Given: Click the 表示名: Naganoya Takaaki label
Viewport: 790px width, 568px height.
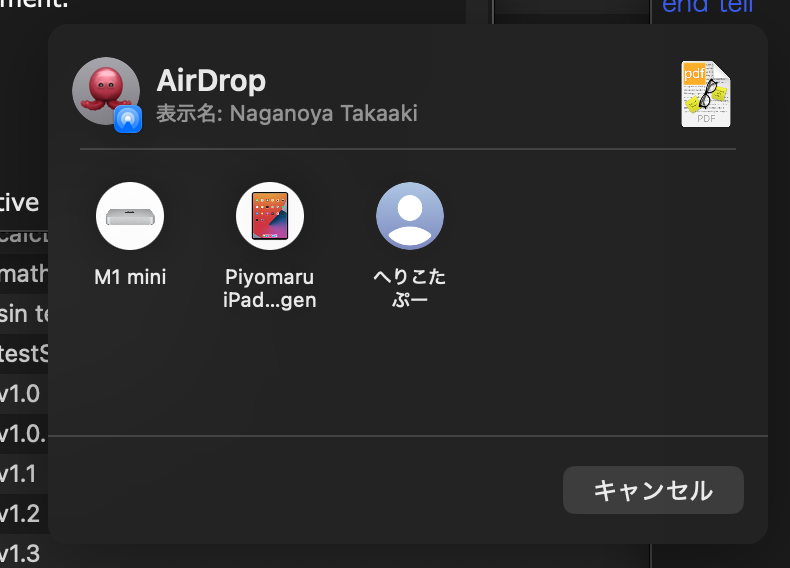Looking at the screenshot, I should (x=287, y=114).
